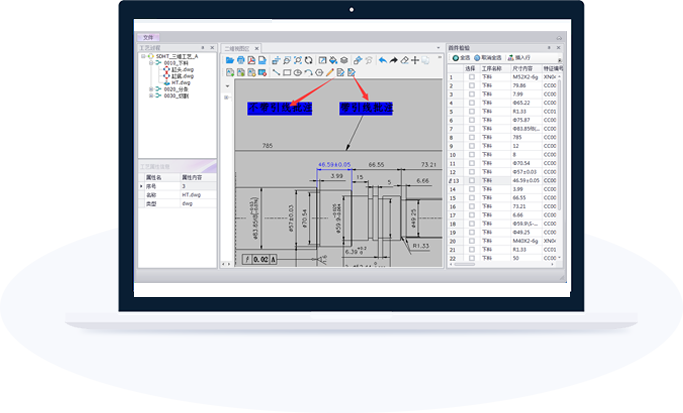Tick the checkbox in row 19 (Φ49.25)

(472, 232)
